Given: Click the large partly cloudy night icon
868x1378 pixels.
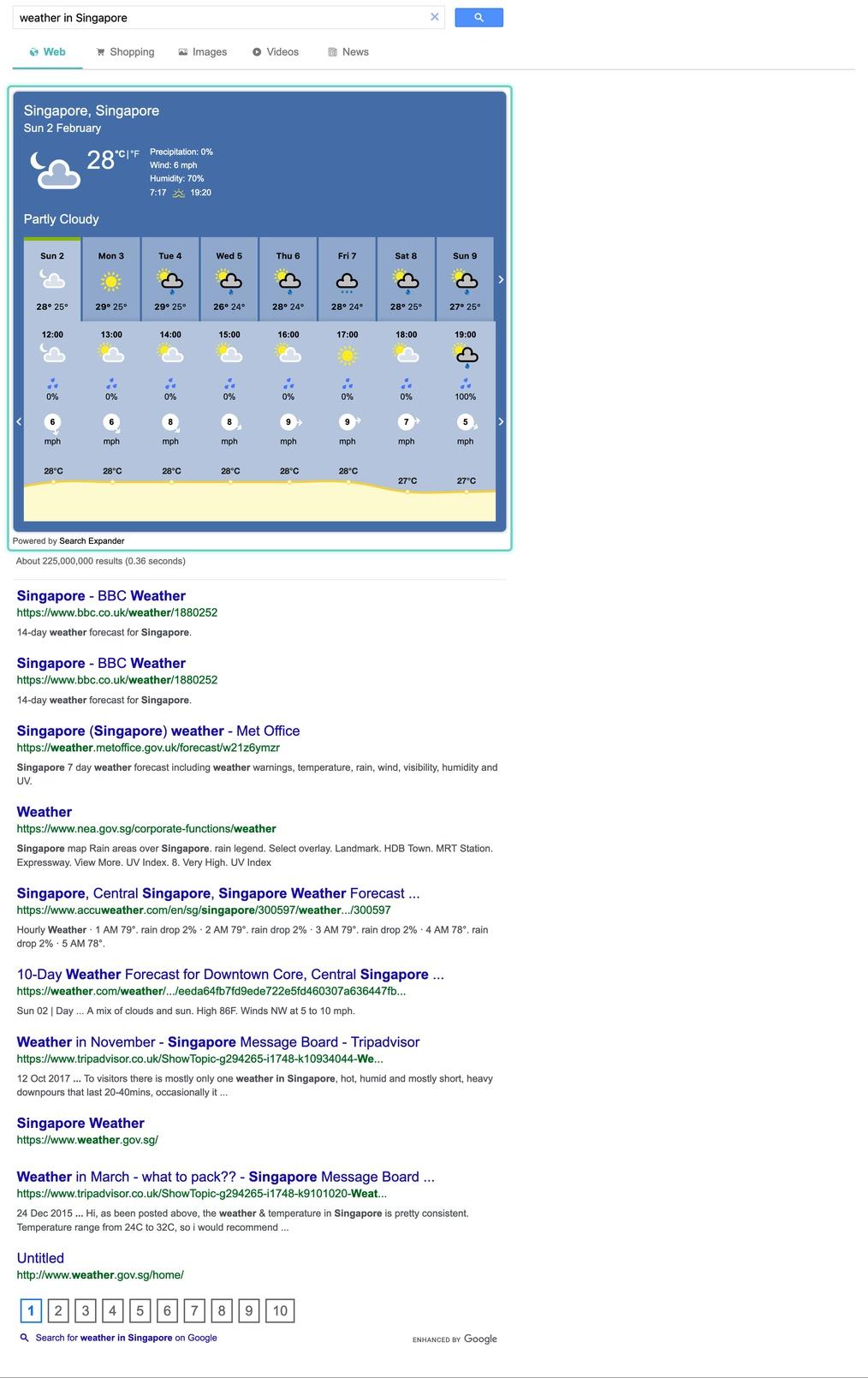Looking at the screenshot, I should click(x=56, y=169).
